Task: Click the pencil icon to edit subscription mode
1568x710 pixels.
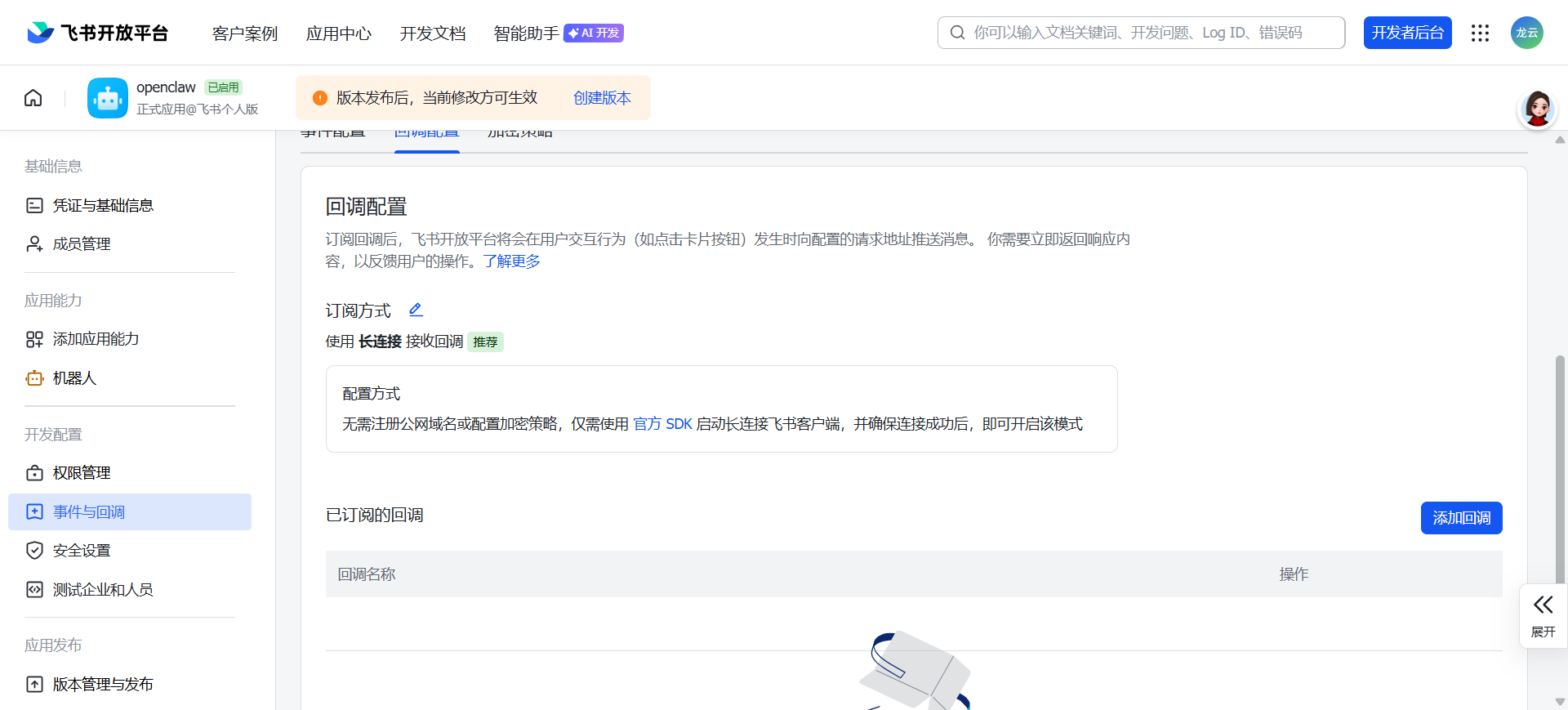Action: click(416, 310)
